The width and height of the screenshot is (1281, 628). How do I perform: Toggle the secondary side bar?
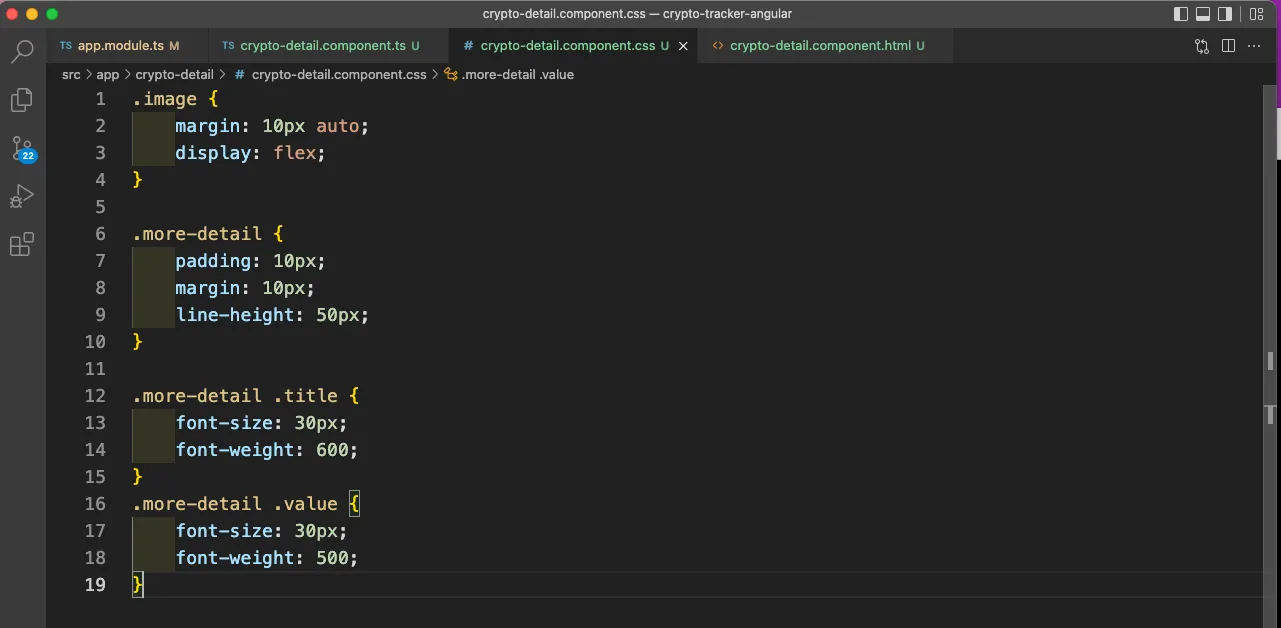(x=1225, y=14)
